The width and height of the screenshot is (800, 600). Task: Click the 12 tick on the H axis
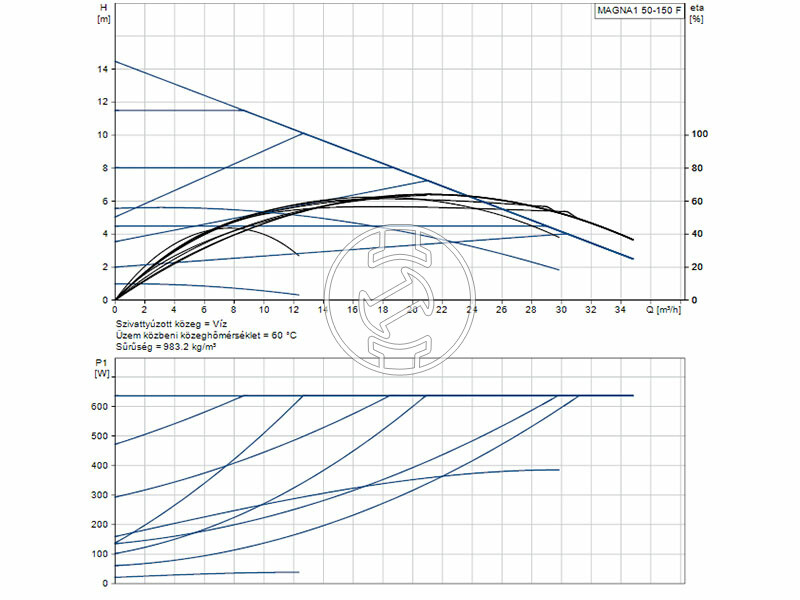click(x=103, y=102)
